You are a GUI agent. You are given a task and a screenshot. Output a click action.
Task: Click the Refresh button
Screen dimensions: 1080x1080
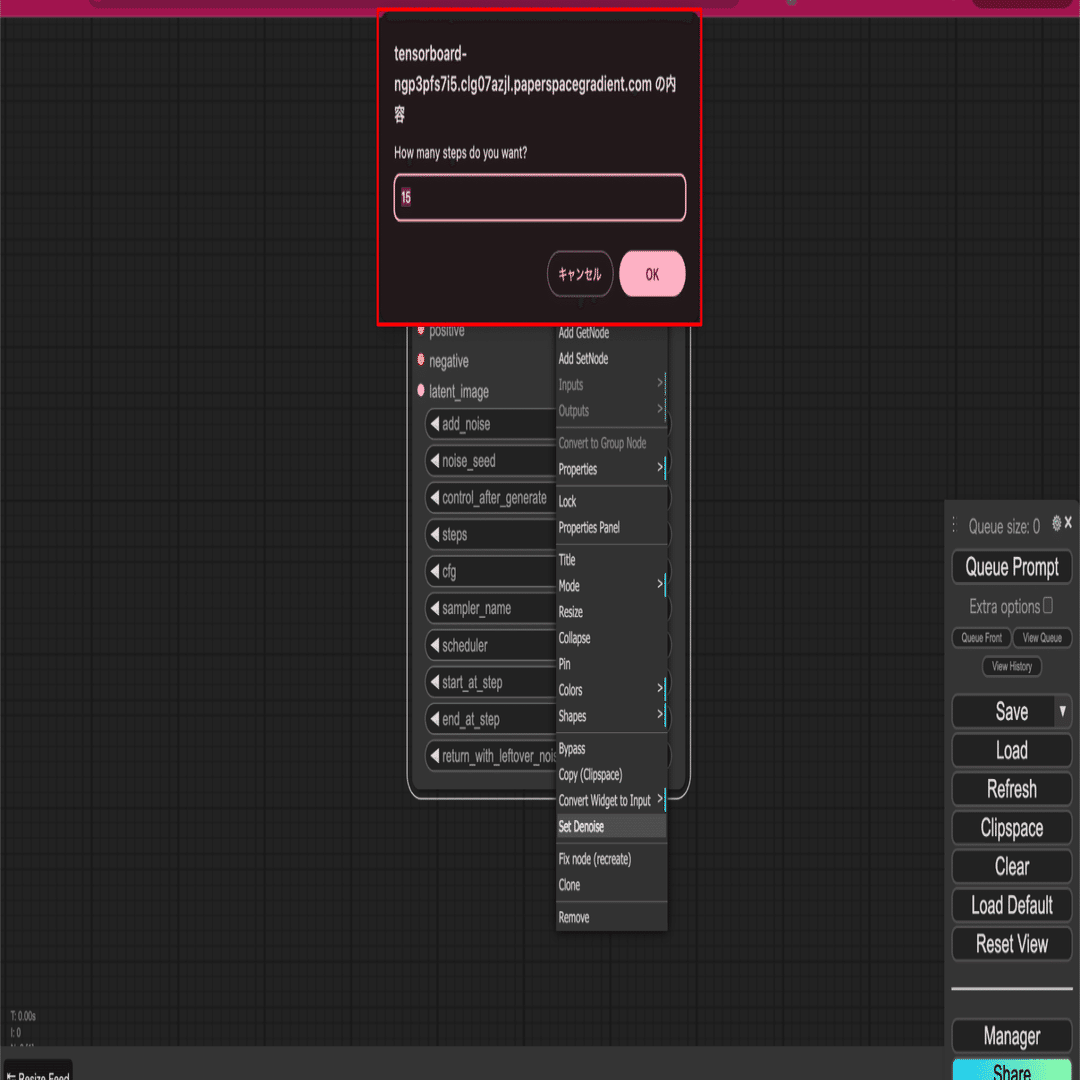click(x=1011, y=789)
